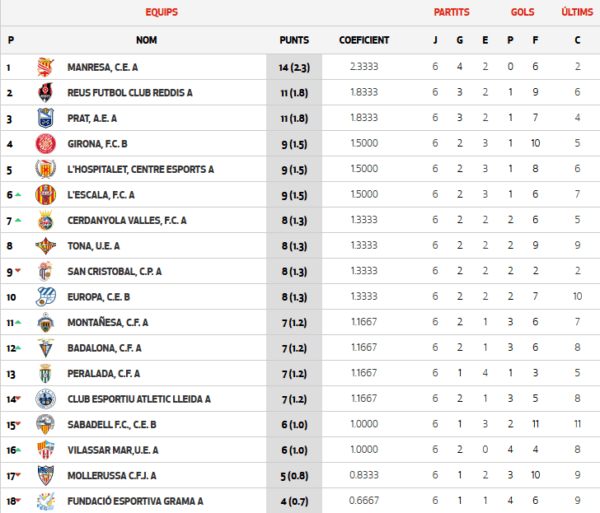
Task: Click the NOM column header
Action: tap(147, 40)
